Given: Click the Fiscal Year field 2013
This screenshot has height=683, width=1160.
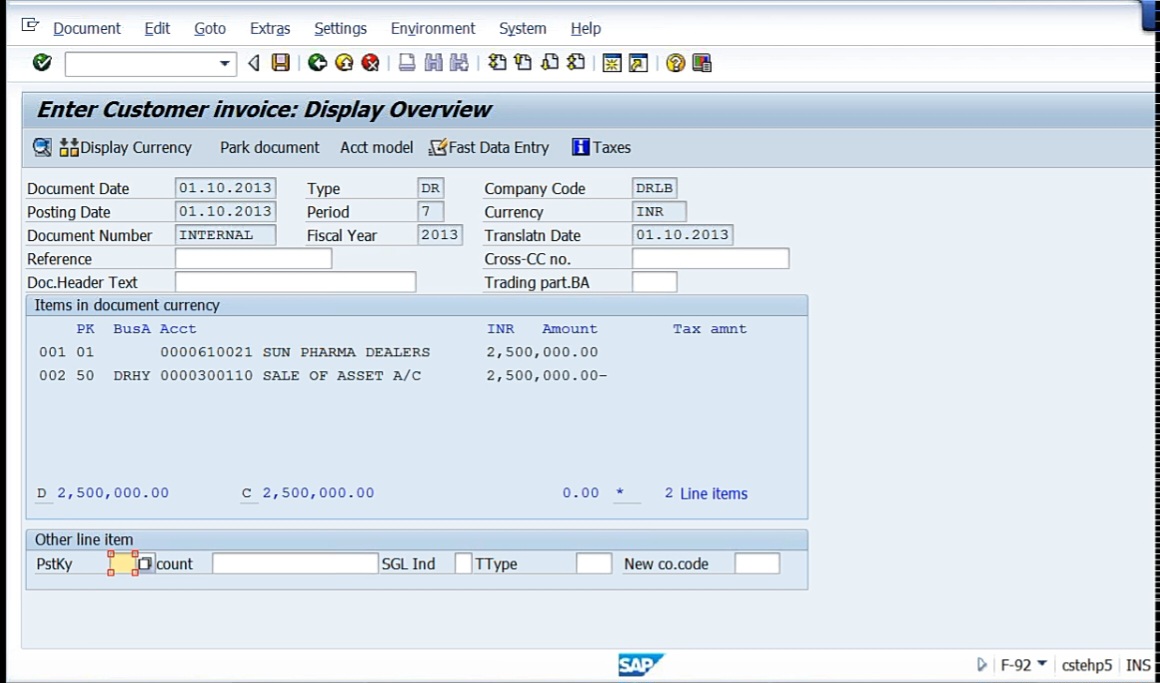Looking at the screenshot, I should pos(439,235).
